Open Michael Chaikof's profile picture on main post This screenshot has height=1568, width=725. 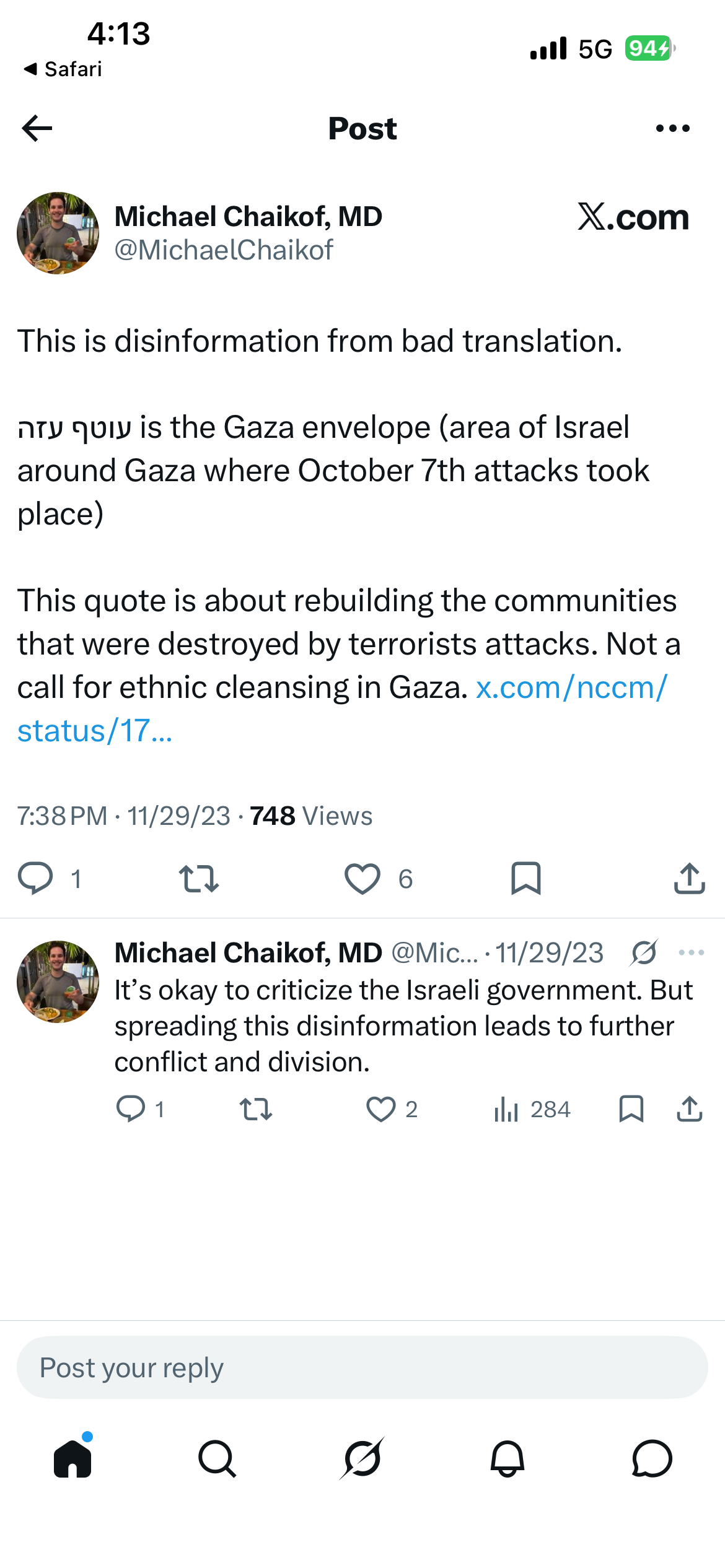[x=58, y=233]
